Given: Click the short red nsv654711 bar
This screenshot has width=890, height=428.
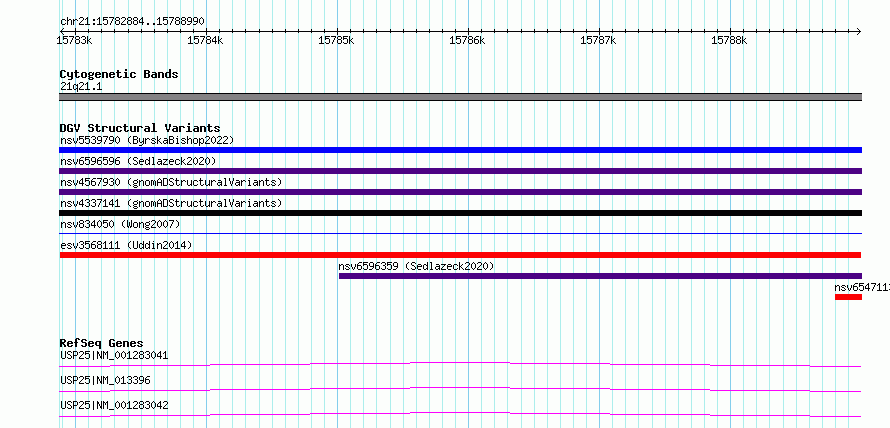Looking at the screenshot, I should point(848,297).
